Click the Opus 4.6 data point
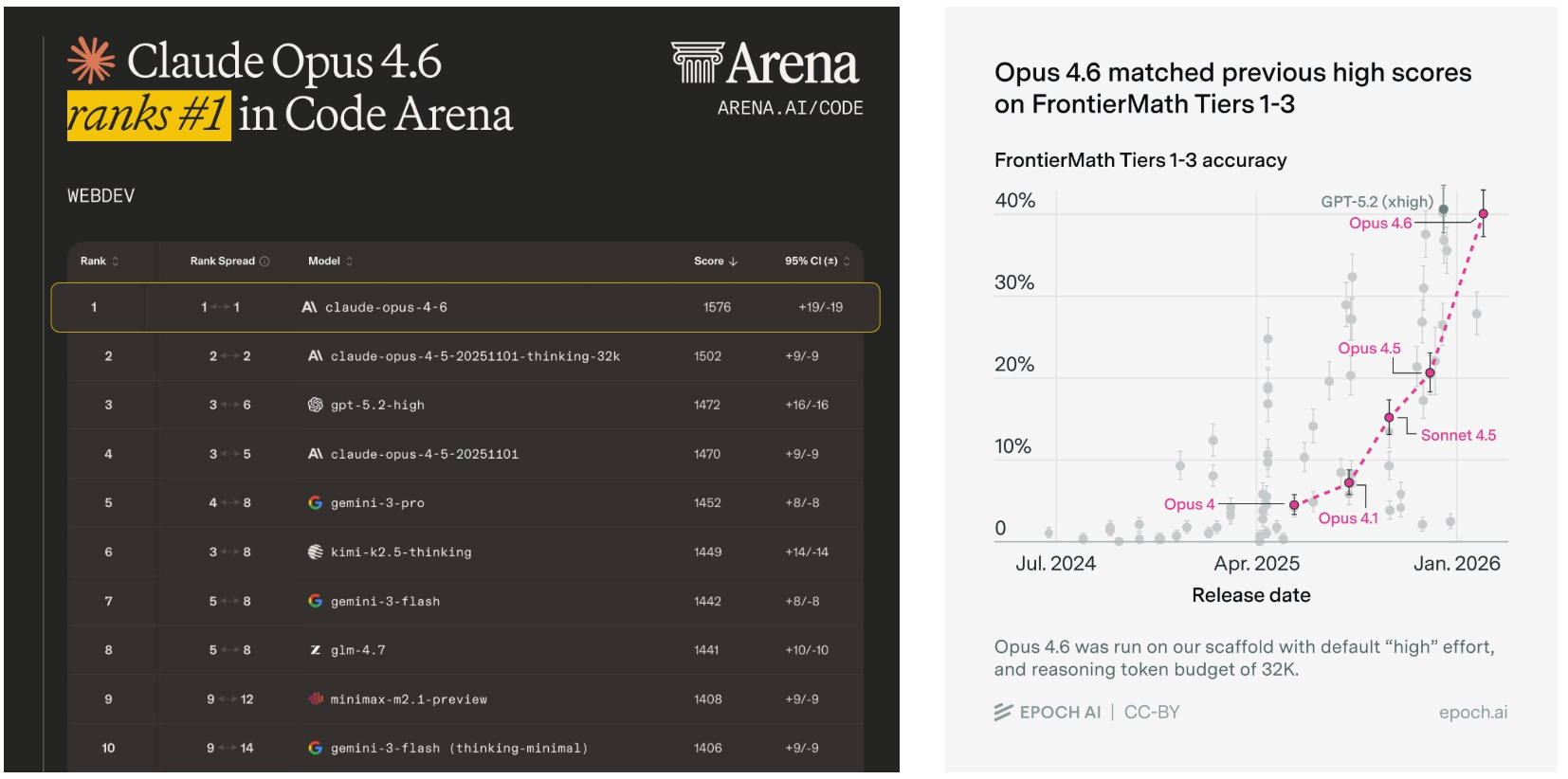Viewport: 1568px width, 779px height. (1484, 213)
